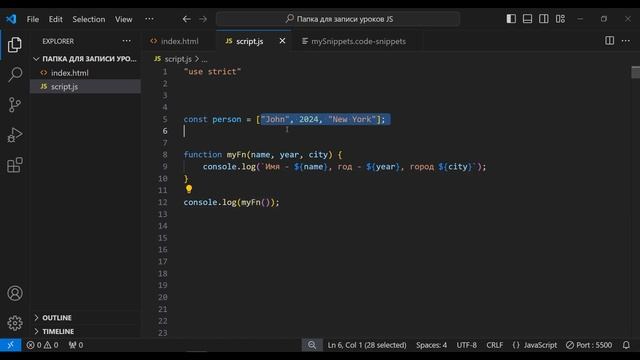Open notifications bell in status bar
The height and width of the screenshot is (360, 640).
pos(626,345)
